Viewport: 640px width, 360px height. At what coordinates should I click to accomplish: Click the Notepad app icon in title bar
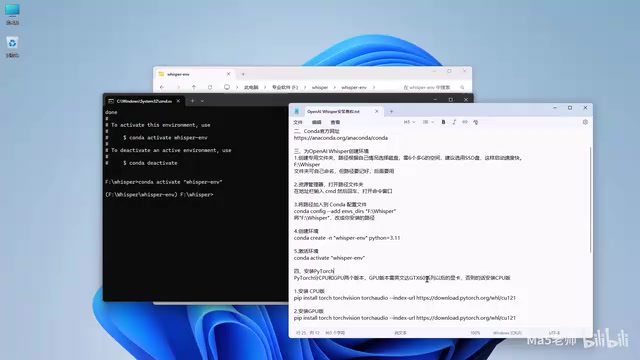click(297, 111)
